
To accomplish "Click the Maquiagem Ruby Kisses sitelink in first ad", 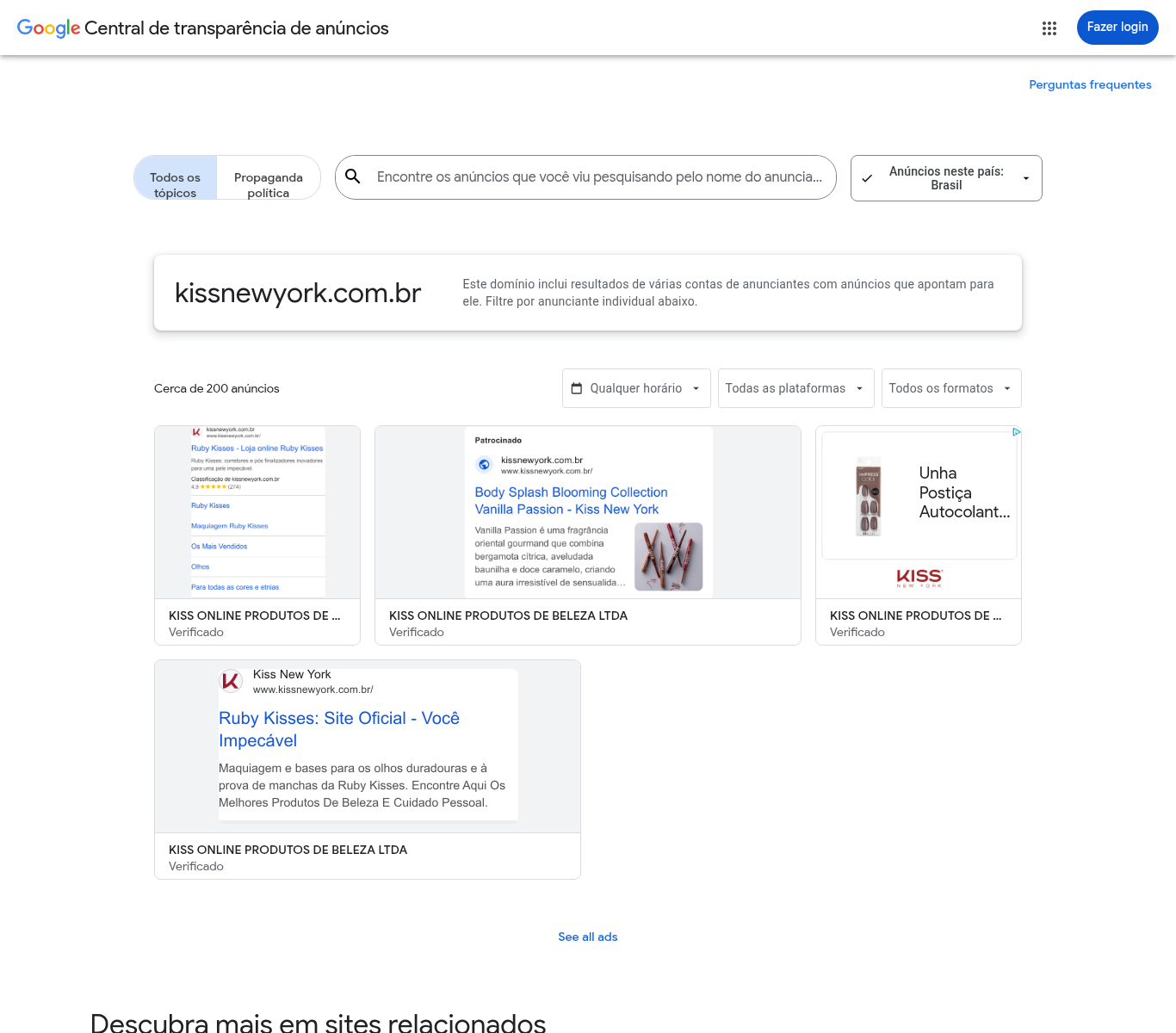I will (x=230, y=526).
